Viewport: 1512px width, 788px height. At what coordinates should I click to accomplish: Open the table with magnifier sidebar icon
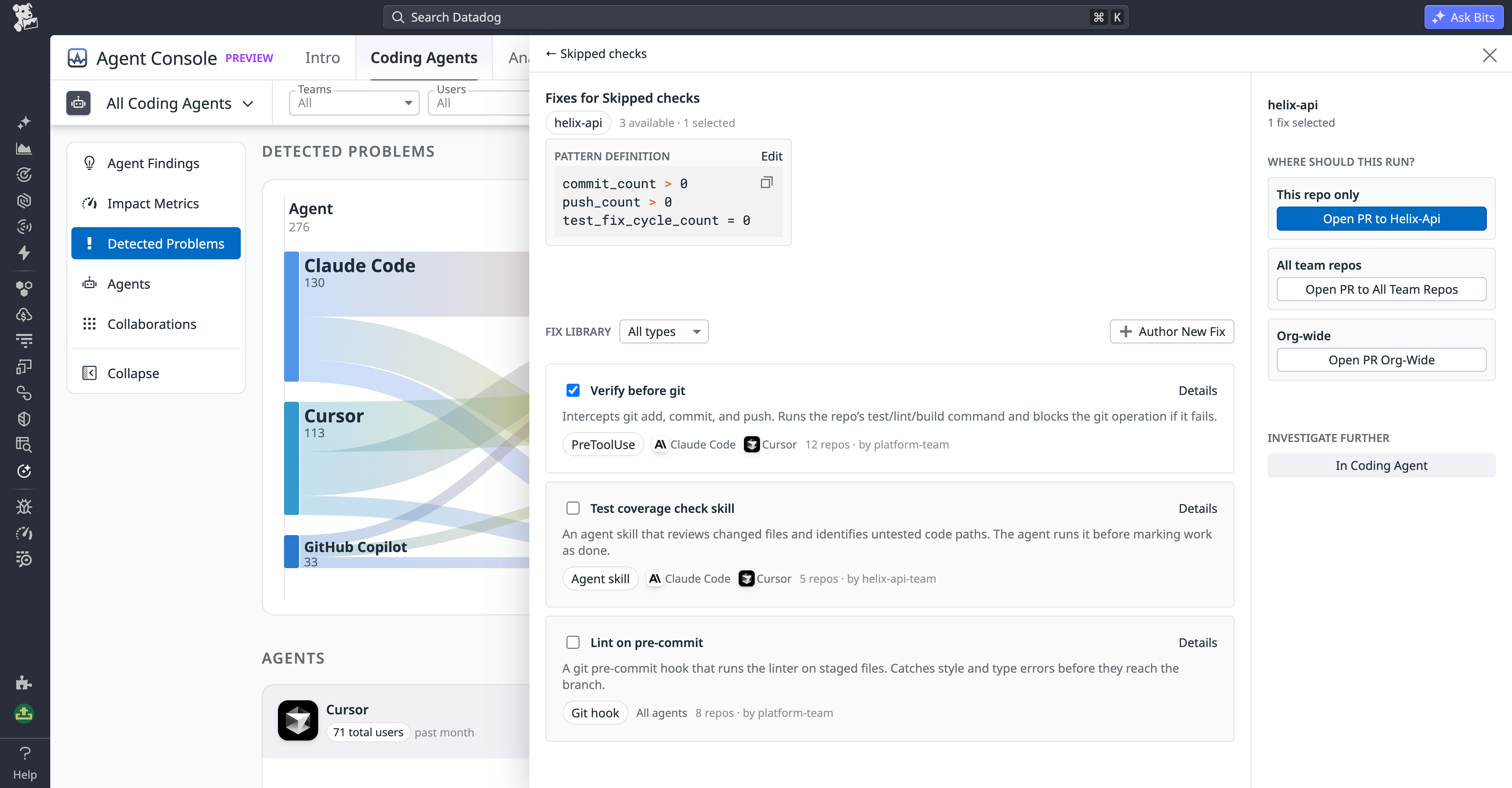pos(24,445)
